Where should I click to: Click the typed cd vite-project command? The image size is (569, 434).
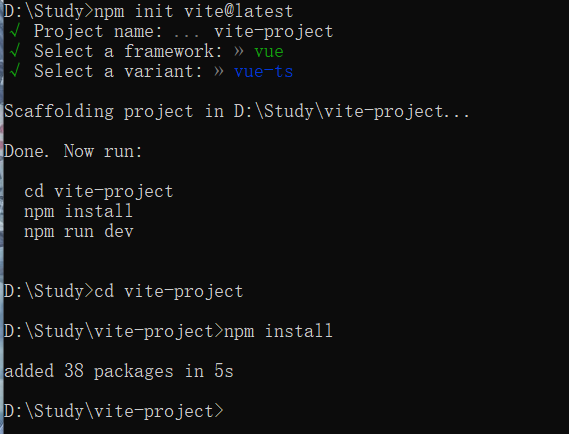click(x=169, y=291)
